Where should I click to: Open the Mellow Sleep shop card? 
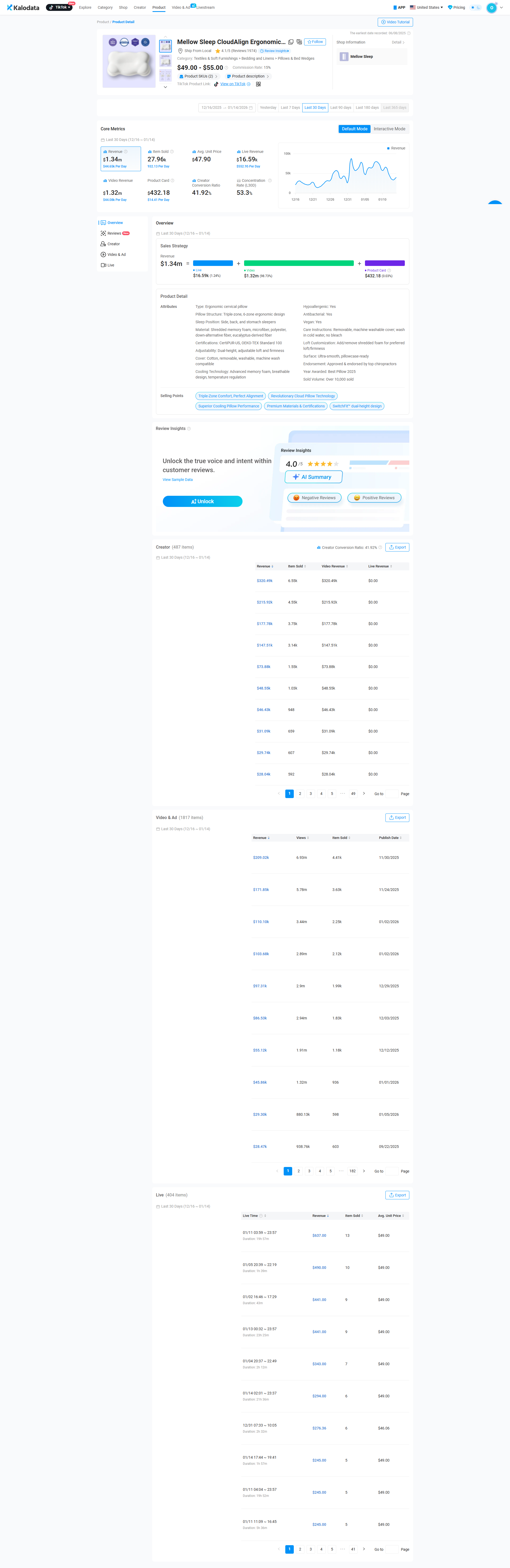pyautogui.click(x=372, y=57)
